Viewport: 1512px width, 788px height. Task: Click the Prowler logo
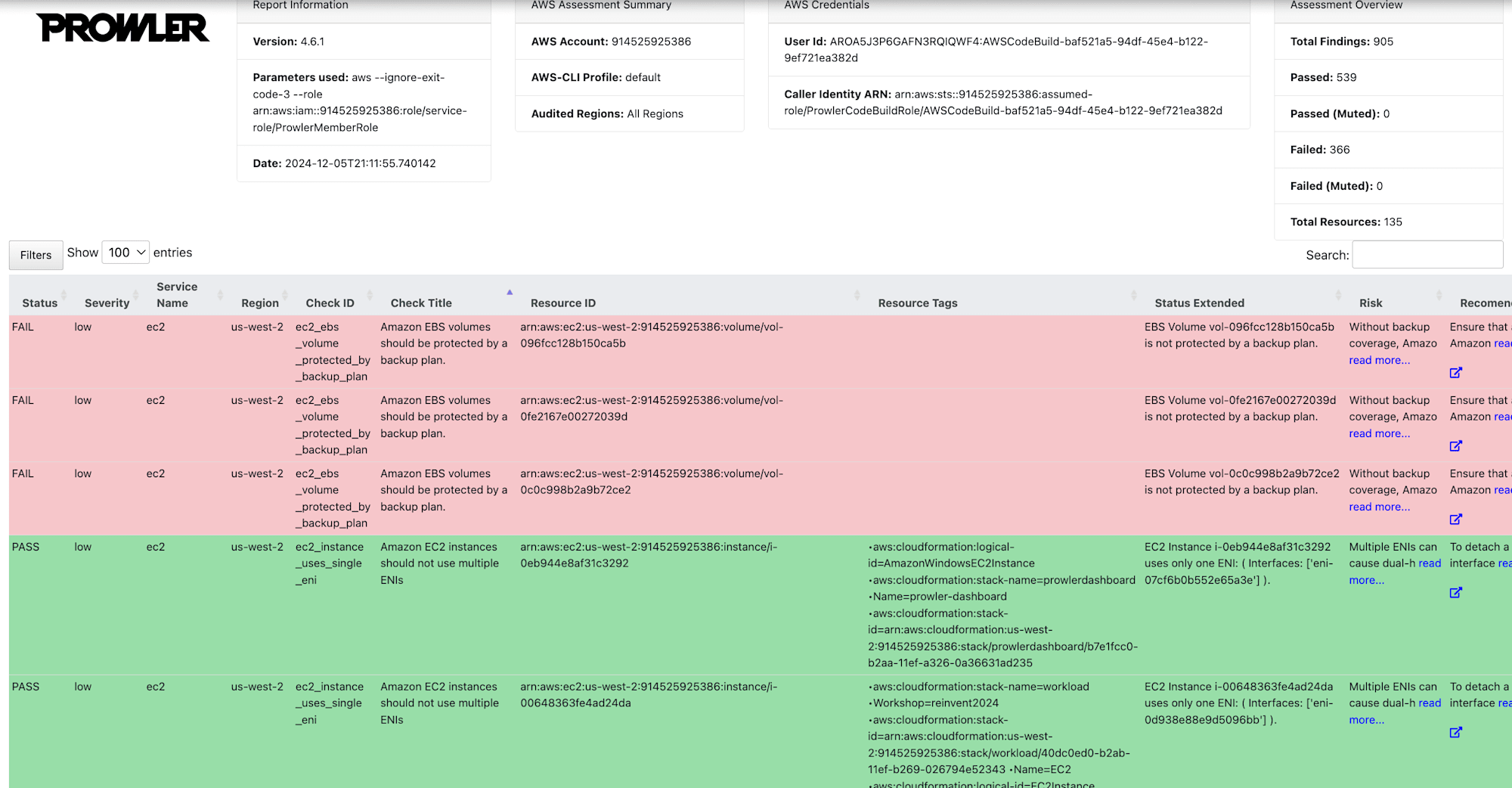pyautogui.click(x=122, y=28)
